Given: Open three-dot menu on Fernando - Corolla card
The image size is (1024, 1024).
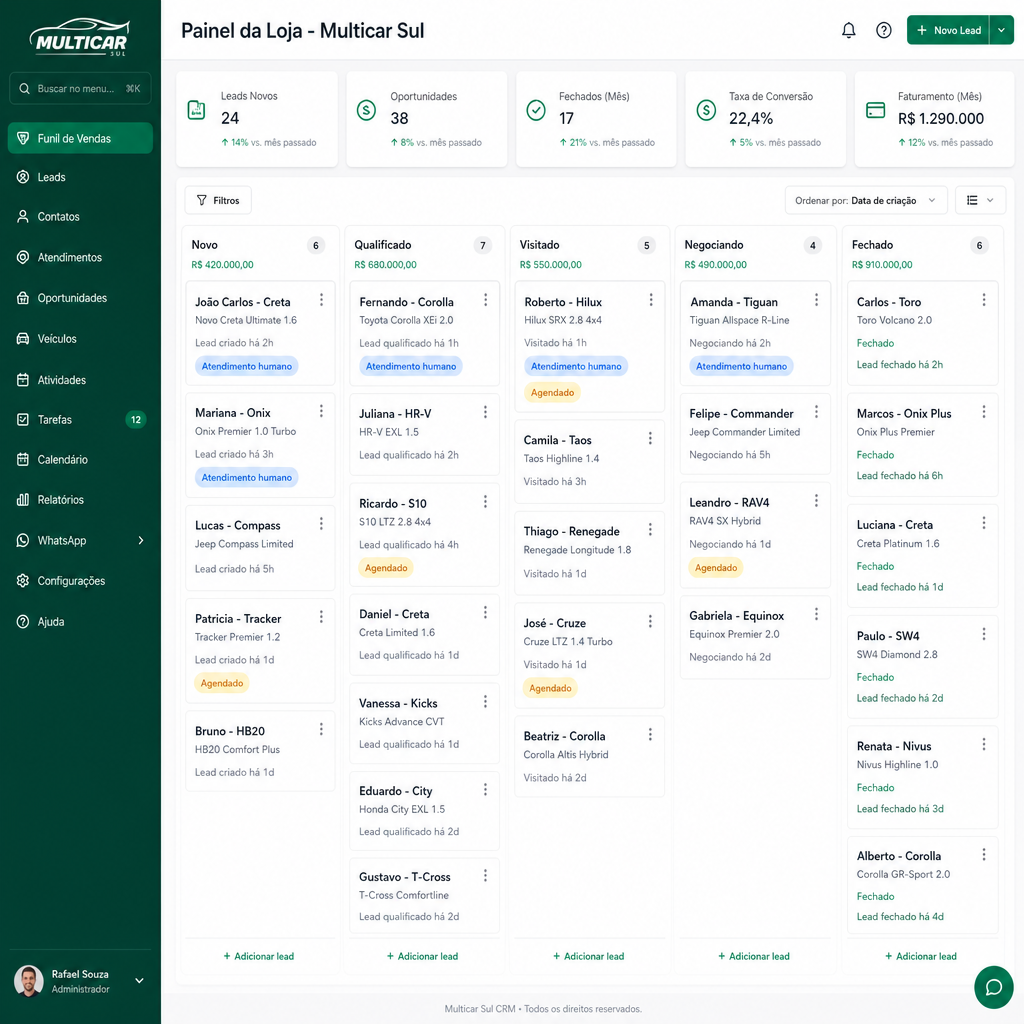Looking at the screenshot, I should [485, 300].
